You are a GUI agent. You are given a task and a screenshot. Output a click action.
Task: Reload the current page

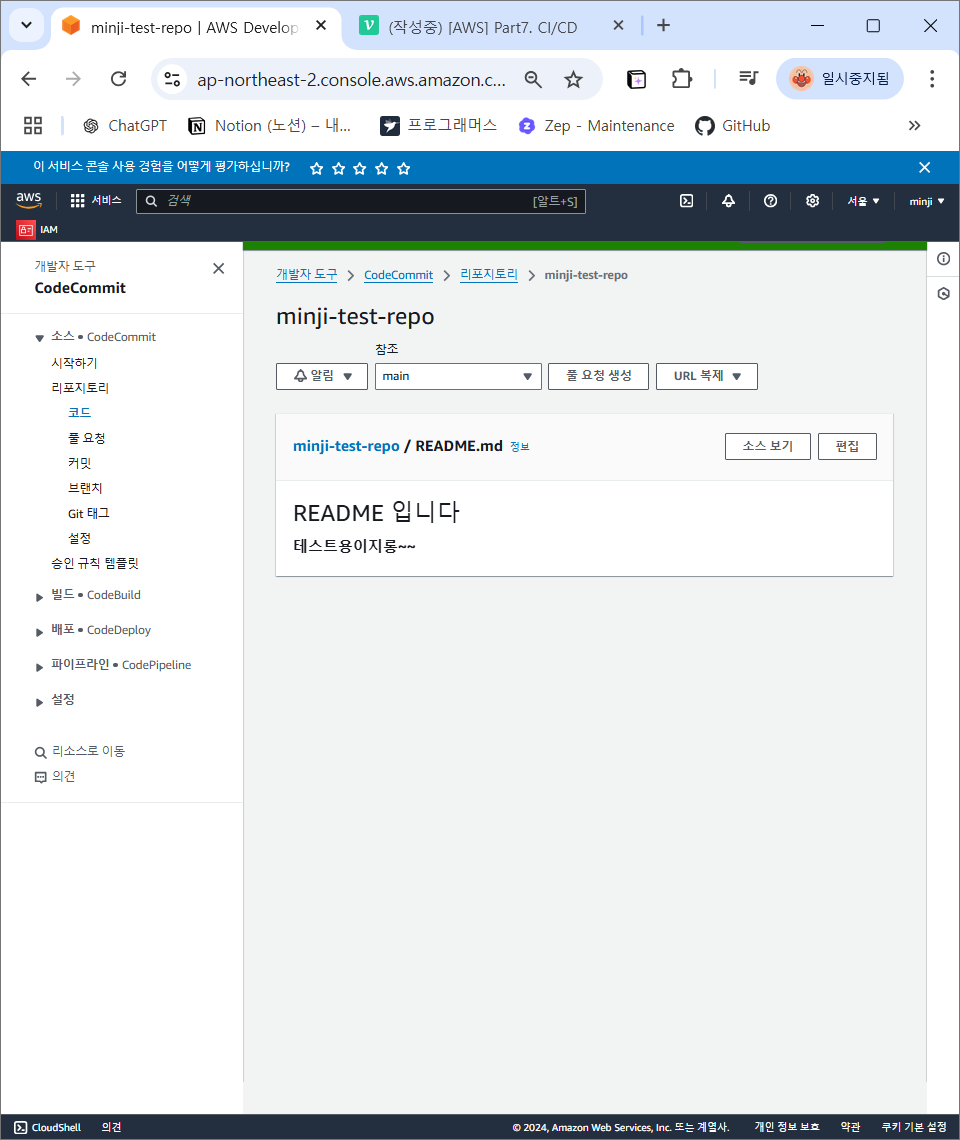(x=119, y=79)
